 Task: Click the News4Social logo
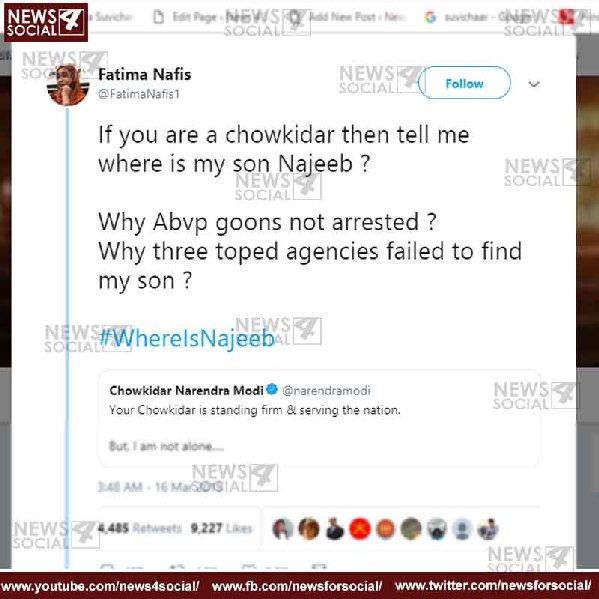click(46, 22)
